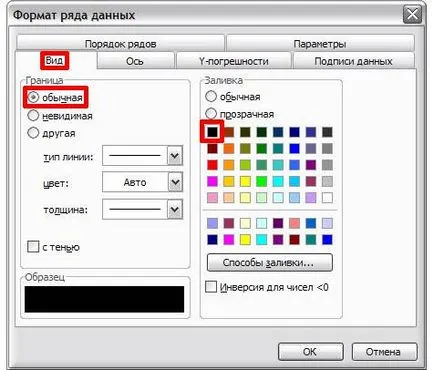Image resolution: width=434 pixels, height=370 pixels.
Task: Open the Параметры tab
Action: [x=320, y=44]
